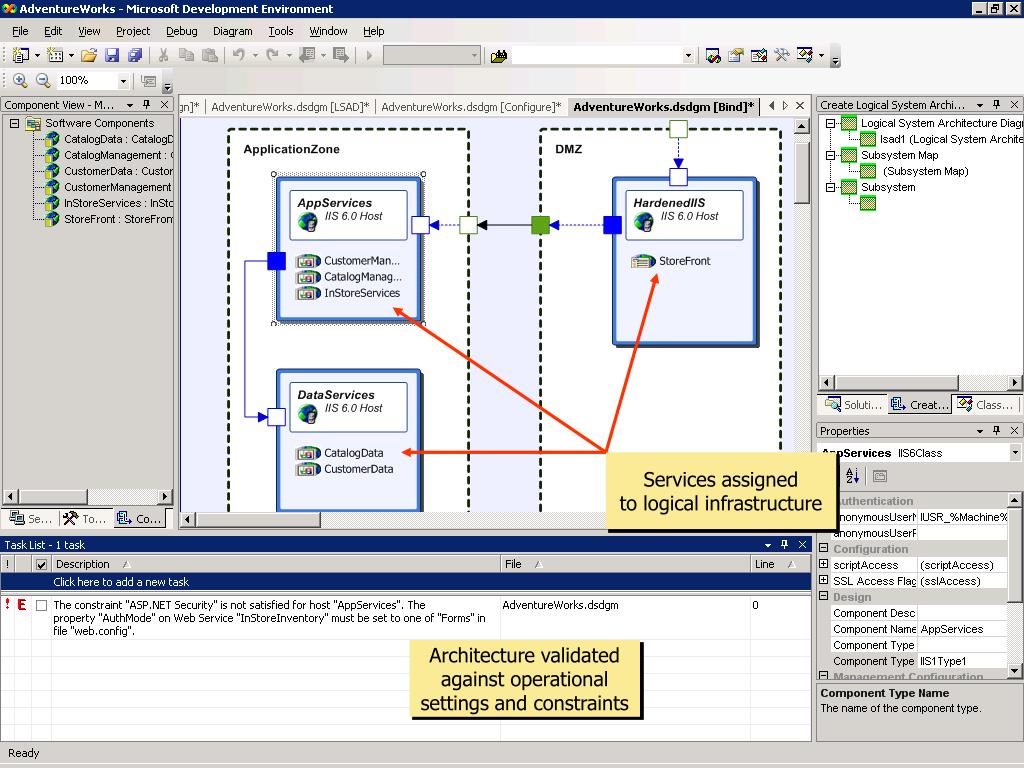Open the Find combo box dropdown arrow

pyautogui.click(x=688, y=56)
